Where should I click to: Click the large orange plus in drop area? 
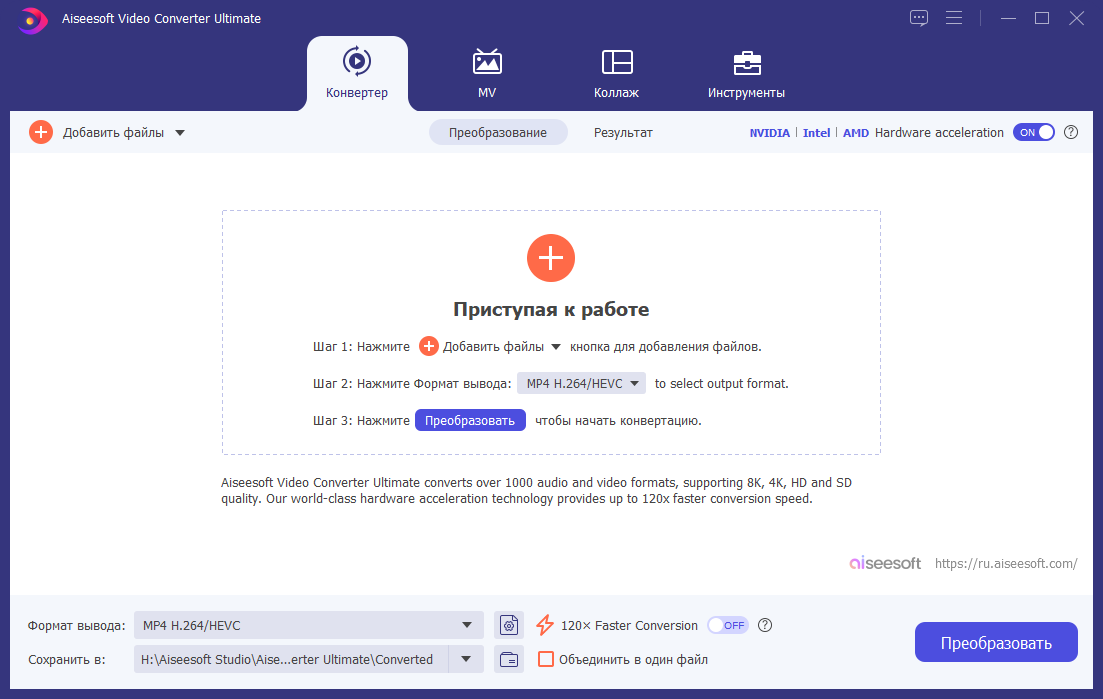(x=551, y=258)
